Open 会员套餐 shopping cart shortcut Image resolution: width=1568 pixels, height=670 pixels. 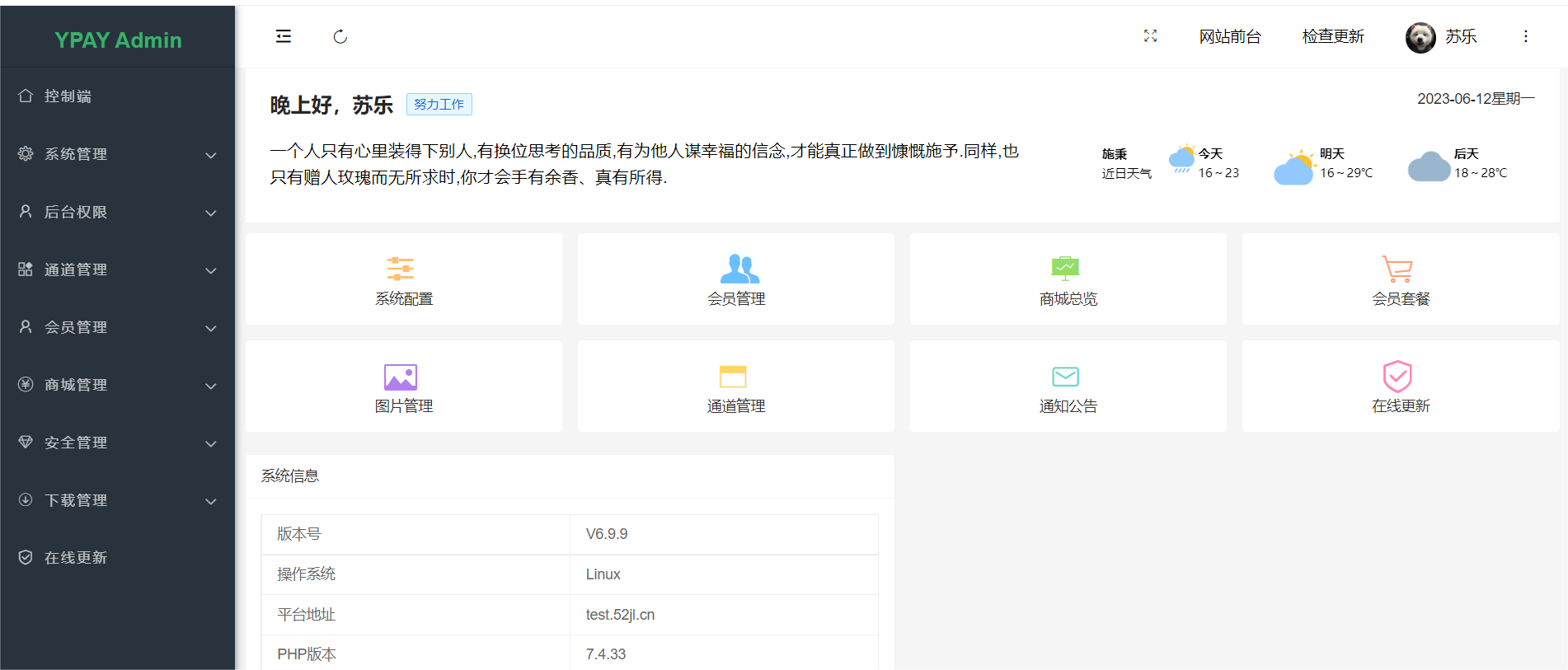(x=1397, y=269)
